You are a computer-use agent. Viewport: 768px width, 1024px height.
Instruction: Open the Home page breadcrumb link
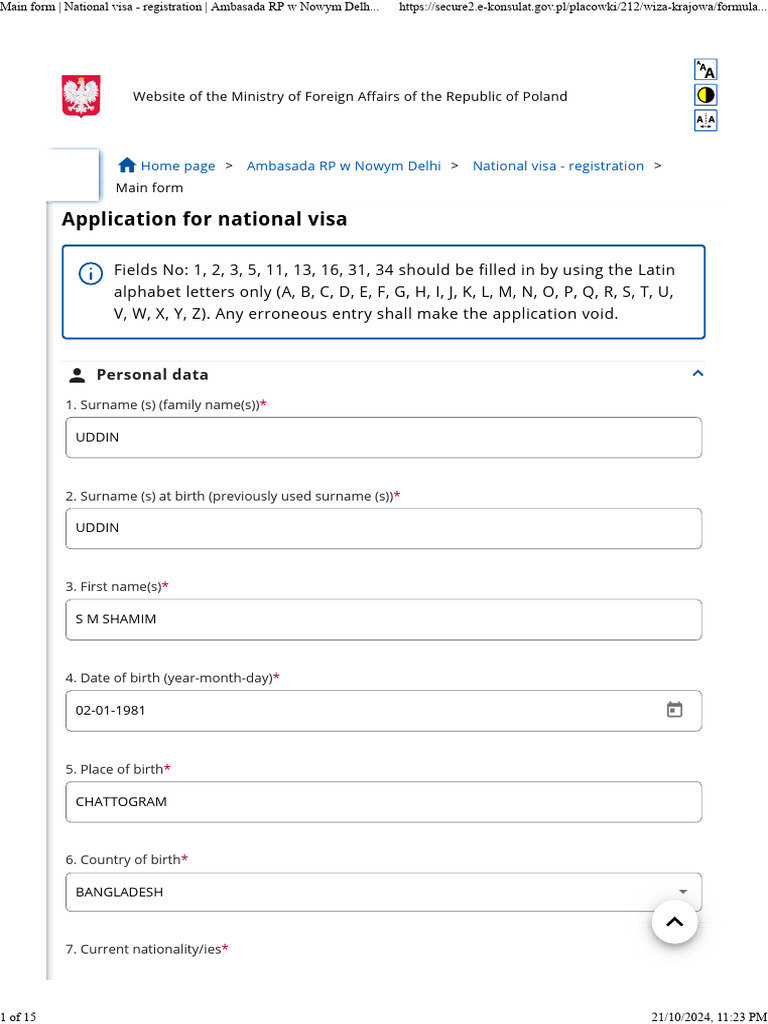tap(177, 166)
